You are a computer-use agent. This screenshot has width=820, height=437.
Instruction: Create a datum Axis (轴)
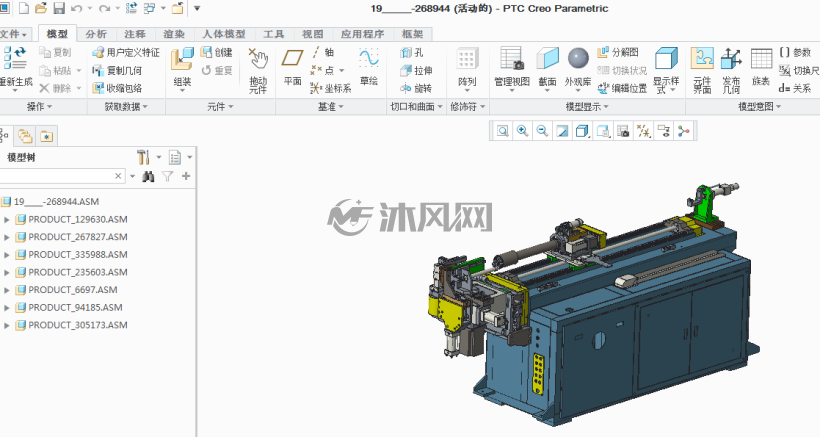coord(322,52)
